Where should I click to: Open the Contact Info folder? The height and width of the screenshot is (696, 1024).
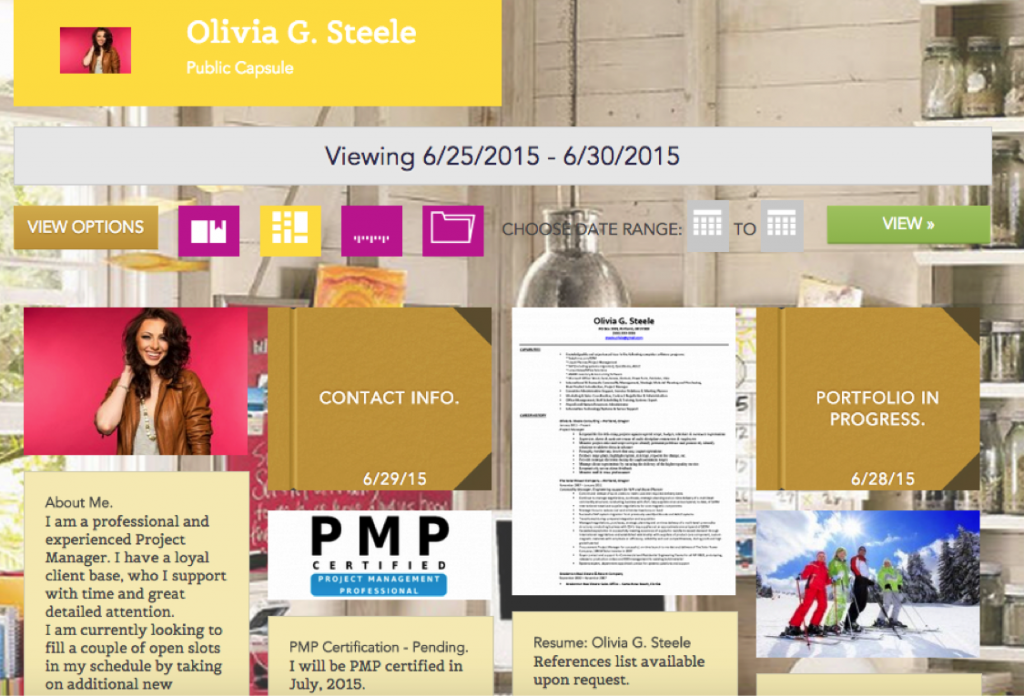pos(379,398)
